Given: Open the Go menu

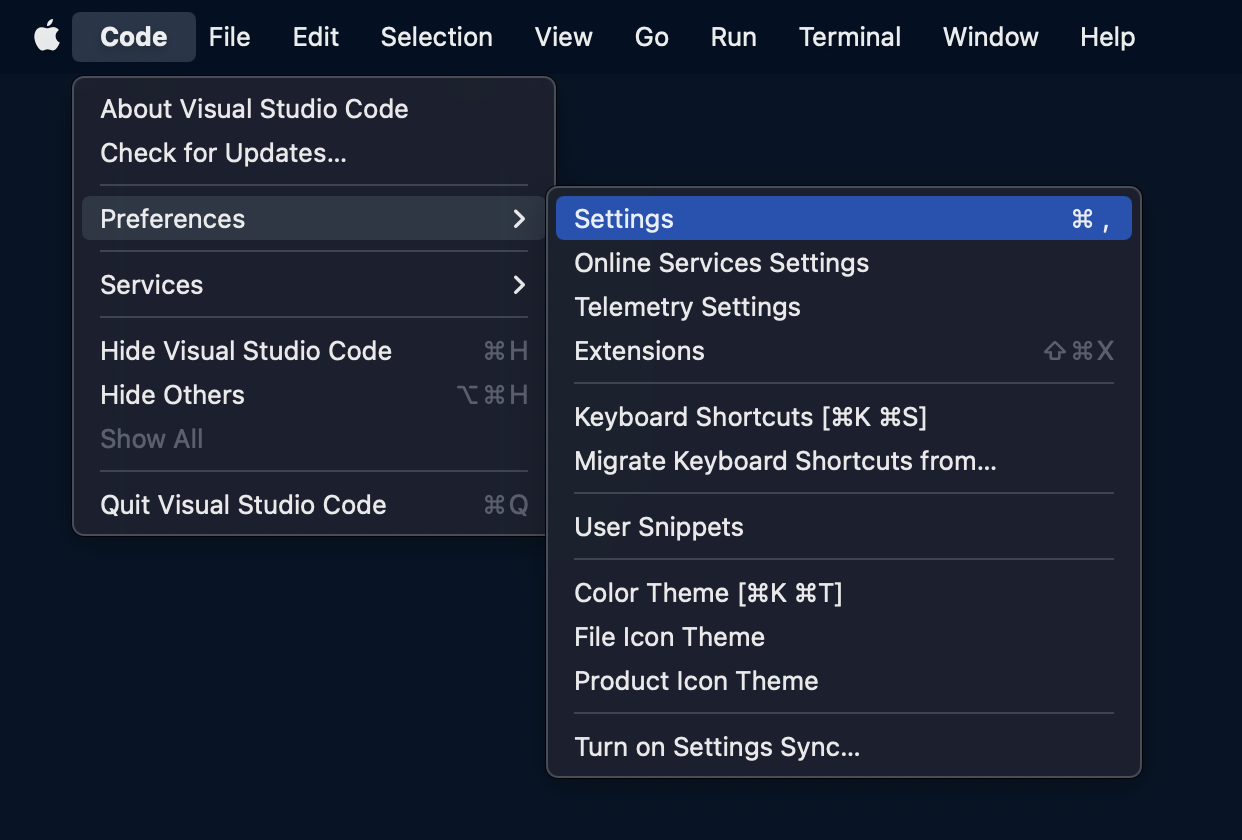Looking at the screenshot, I should tap(652, 37).
